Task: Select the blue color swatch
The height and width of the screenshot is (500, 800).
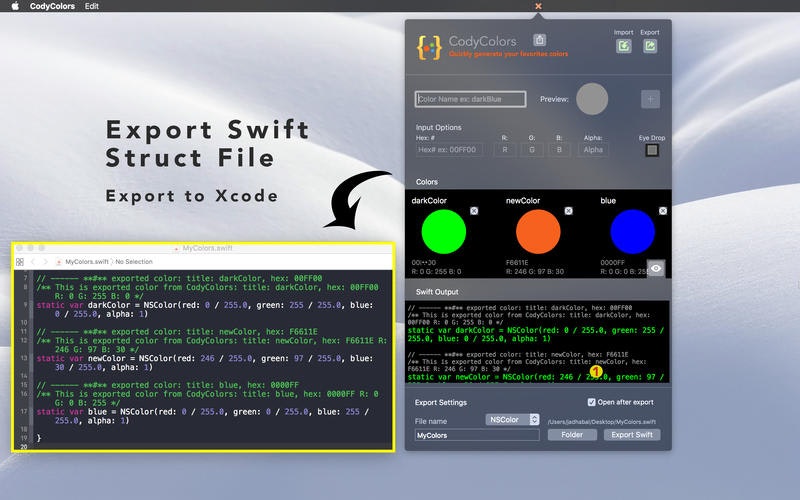Action: (x=632, y=232)
